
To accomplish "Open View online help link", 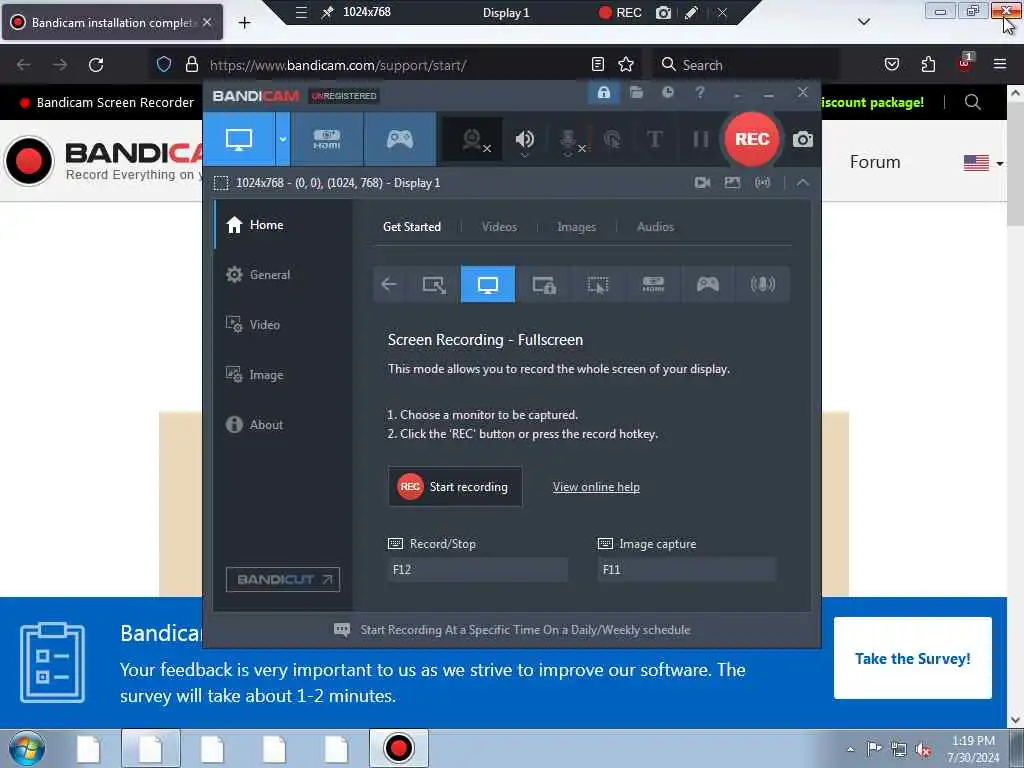I will click(596, 487).
